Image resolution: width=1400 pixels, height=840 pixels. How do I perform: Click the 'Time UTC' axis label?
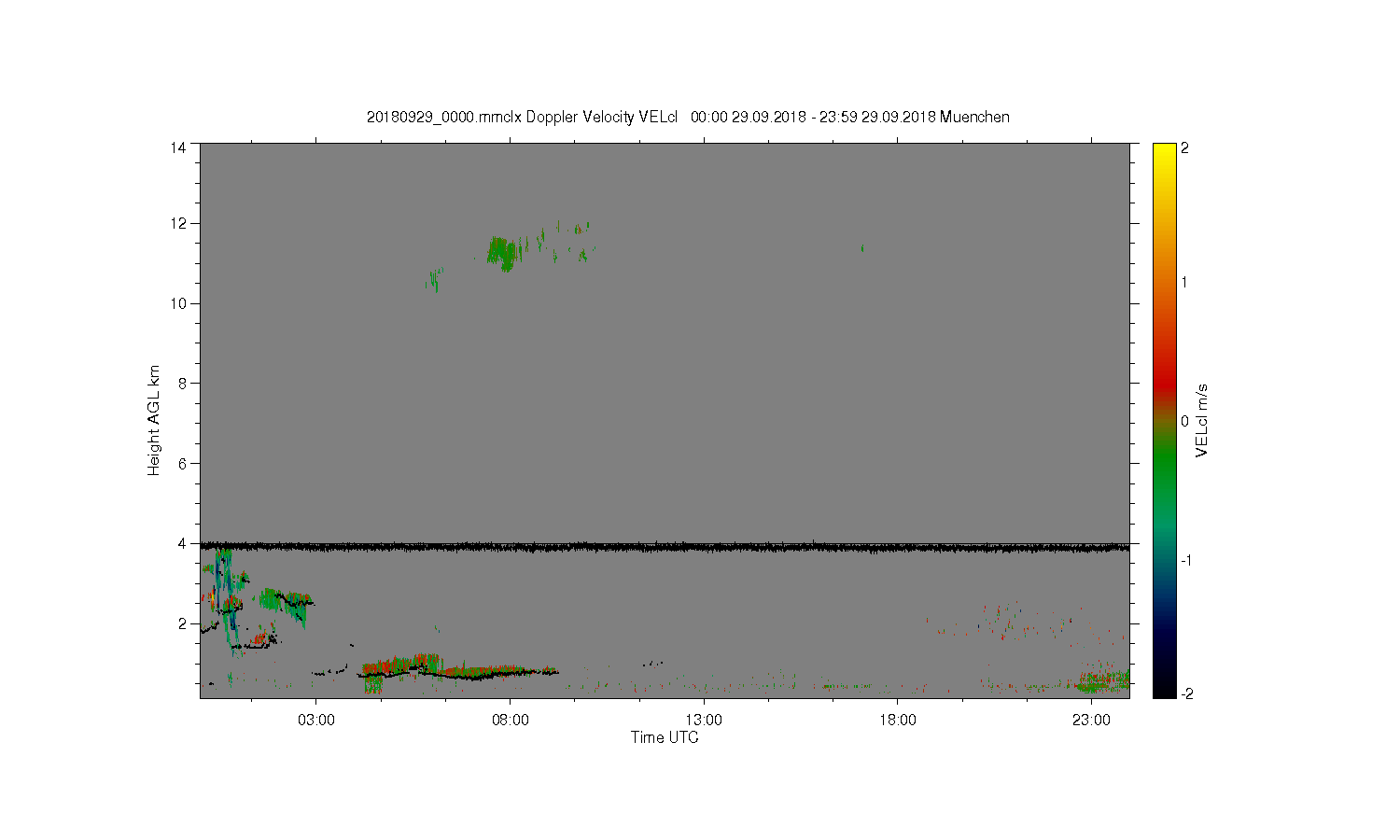click(665, 737)
